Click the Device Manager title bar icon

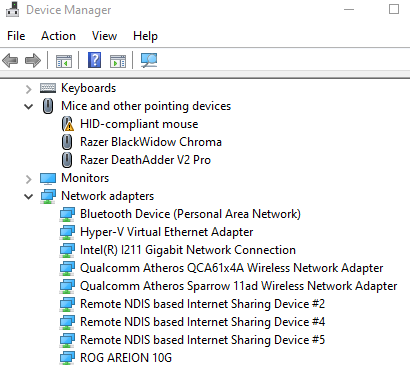[x=13, y=9]
